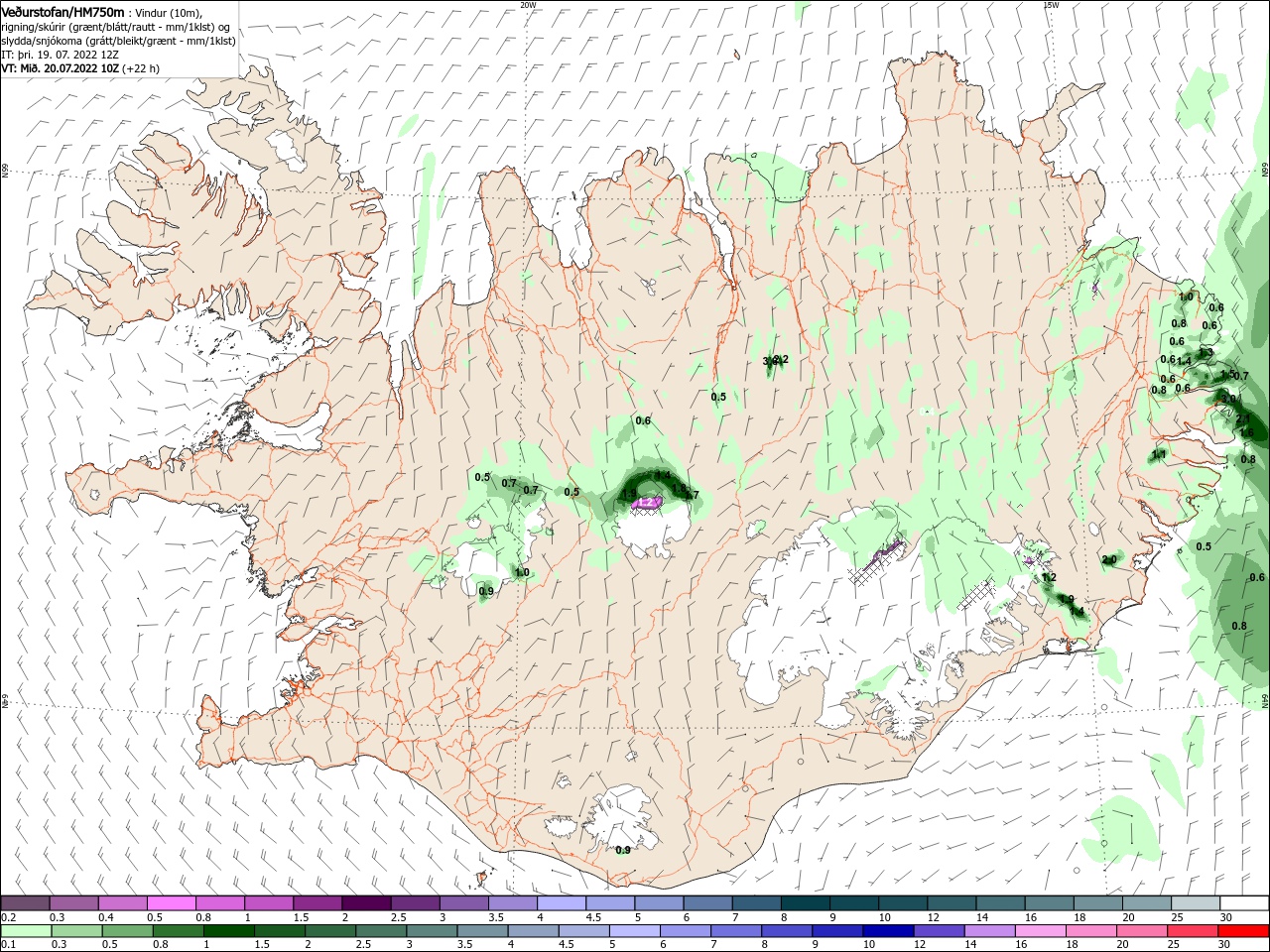The image size is (1270, 952).
Task: Pick the bright pink snow swatch between 0.5 and 0.8
Action: click(171, 903)
